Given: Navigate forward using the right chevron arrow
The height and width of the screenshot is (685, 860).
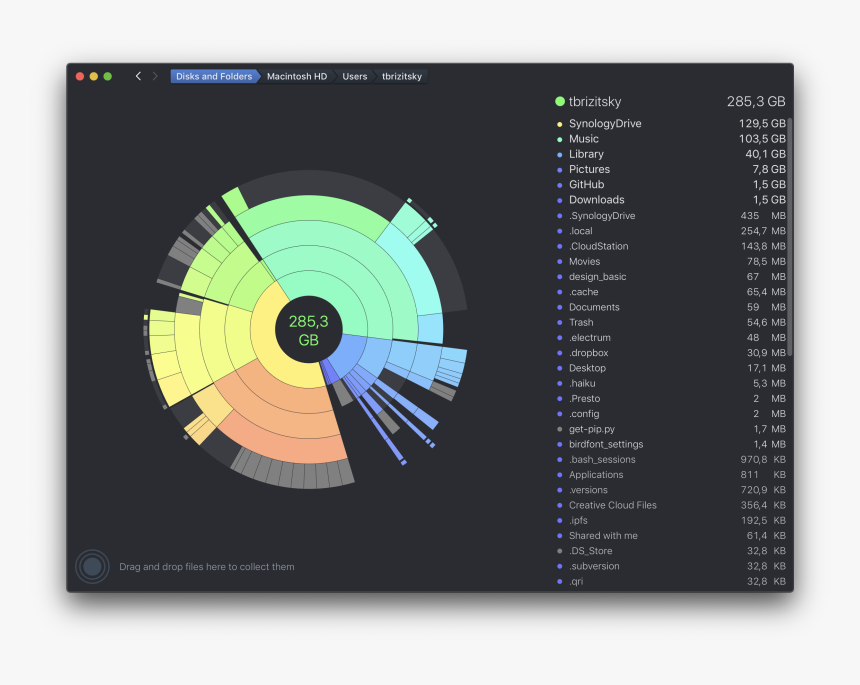Looking at the screenshot, I should pos(156,75).
